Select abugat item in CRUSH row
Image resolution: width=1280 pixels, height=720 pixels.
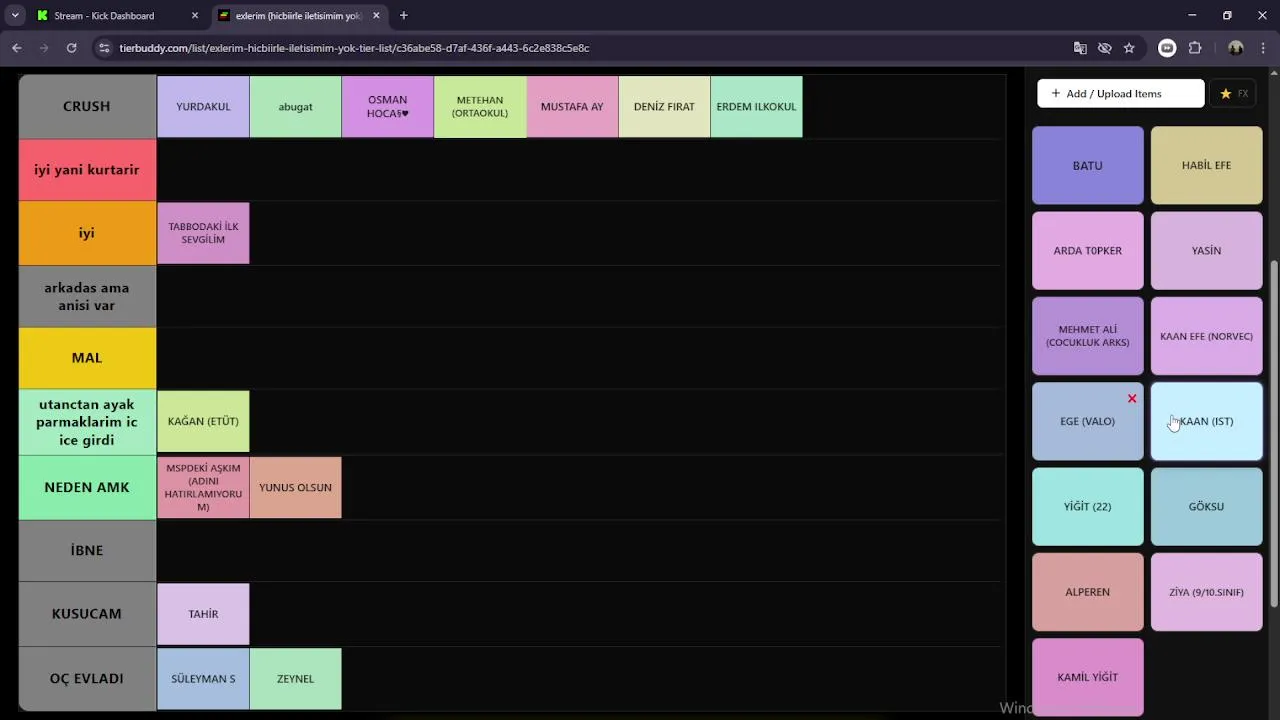(x=295, y=106)
